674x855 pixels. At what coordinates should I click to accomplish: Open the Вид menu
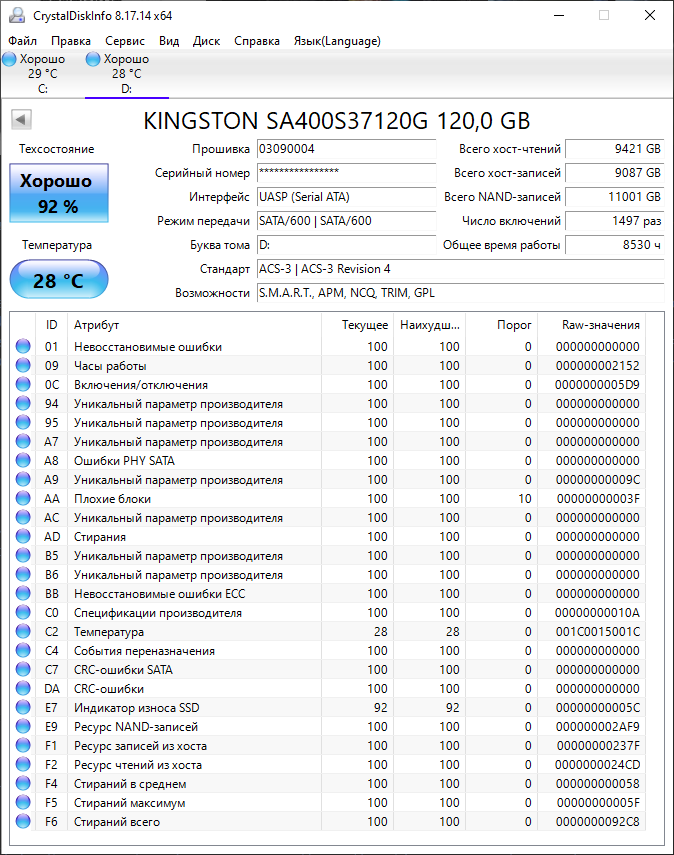click(x=169, y=41)
